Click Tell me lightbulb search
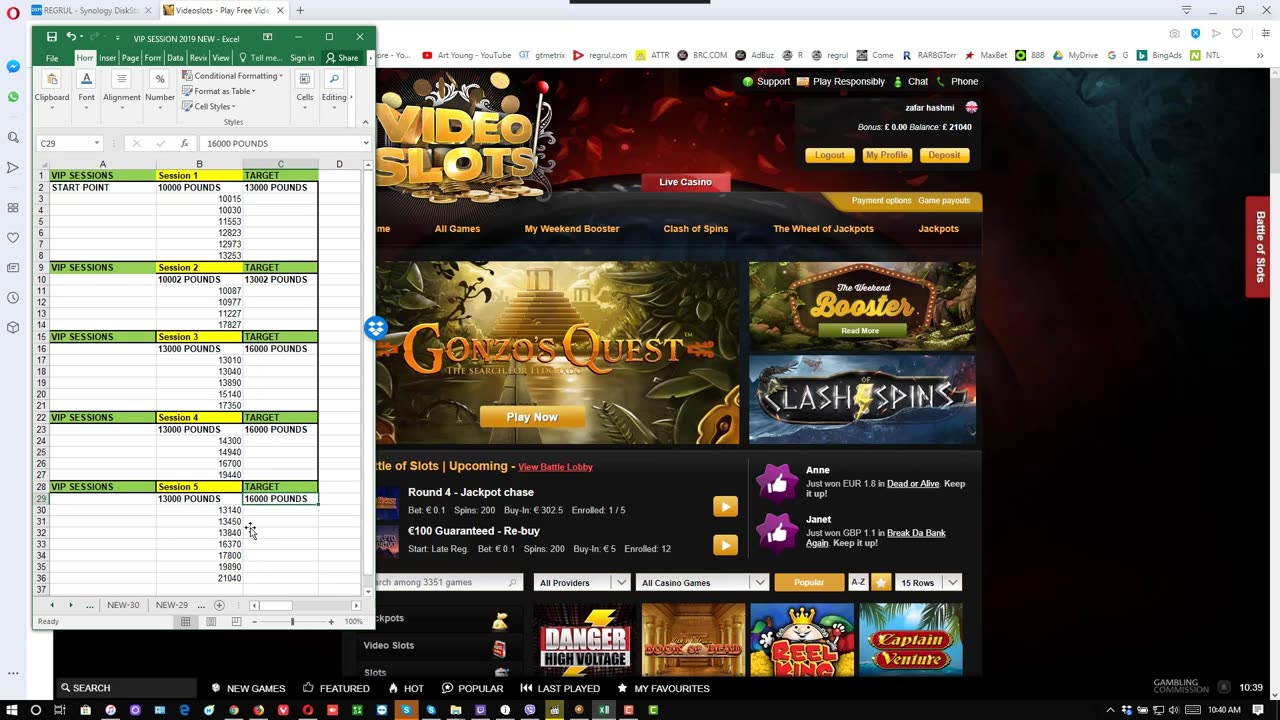The width and height of the screenshot is (1280, 720). click(x=259, y=58)
